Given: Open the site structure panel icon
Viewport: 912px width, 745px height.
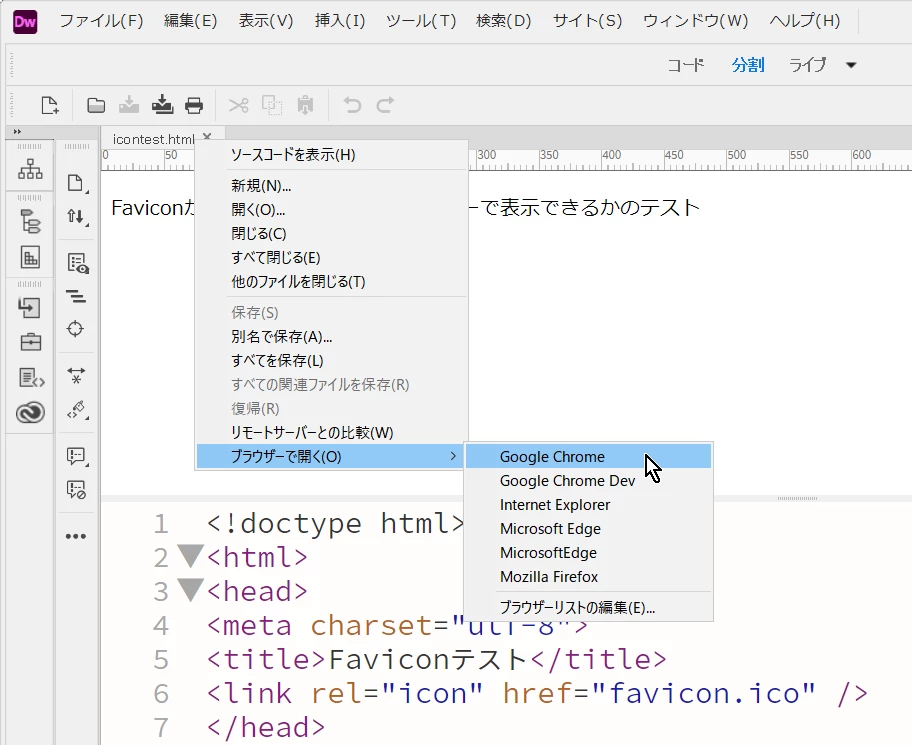Looking at the screenshot, I should [30, 169].
